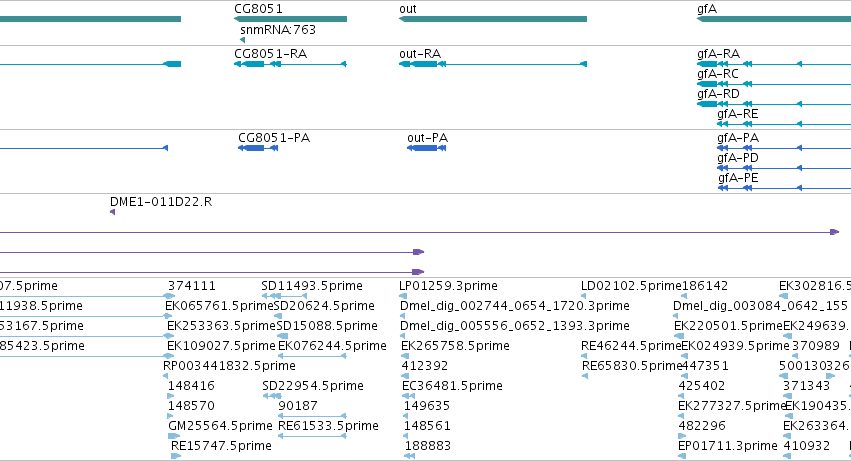Click the 148561 feature label
Viewport: 851px width, 461px height.
coord(428,427)
